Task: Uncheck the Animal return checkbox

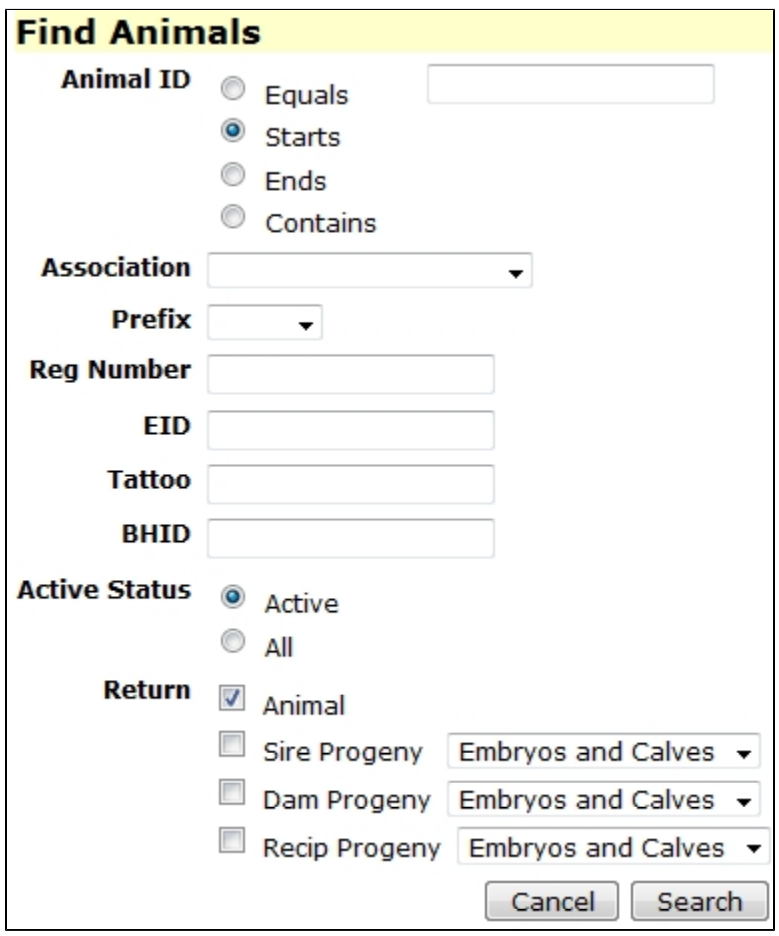Action: [232, 697]
